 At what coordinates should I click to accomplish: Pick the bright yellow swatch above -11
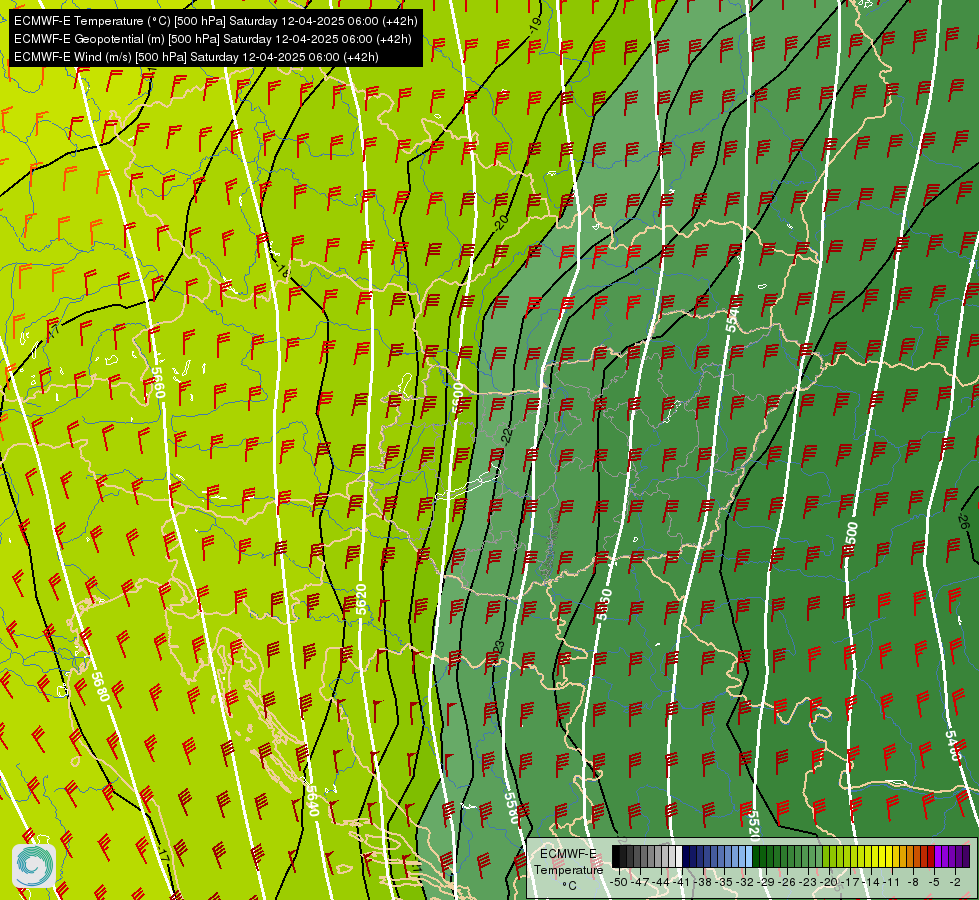(889, 856)
